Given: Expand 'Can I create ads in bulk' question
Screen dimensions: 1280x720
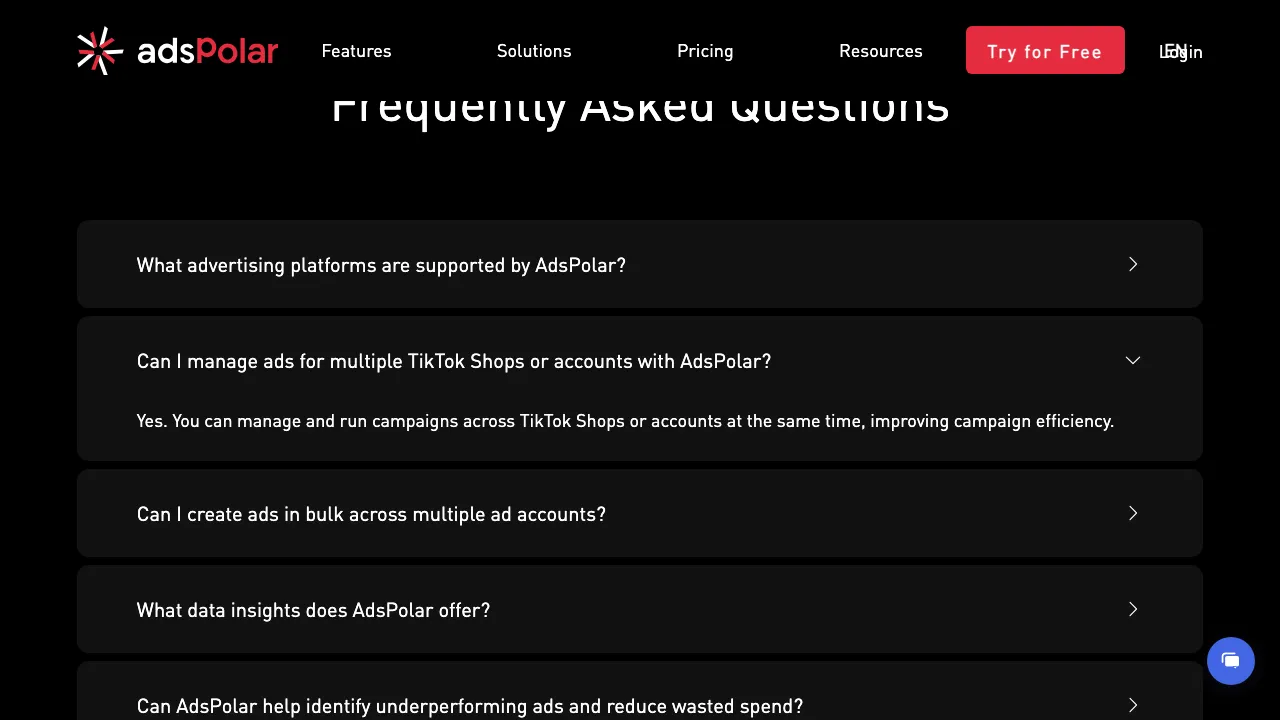Looking at the screenshot, I should point(371,513).
